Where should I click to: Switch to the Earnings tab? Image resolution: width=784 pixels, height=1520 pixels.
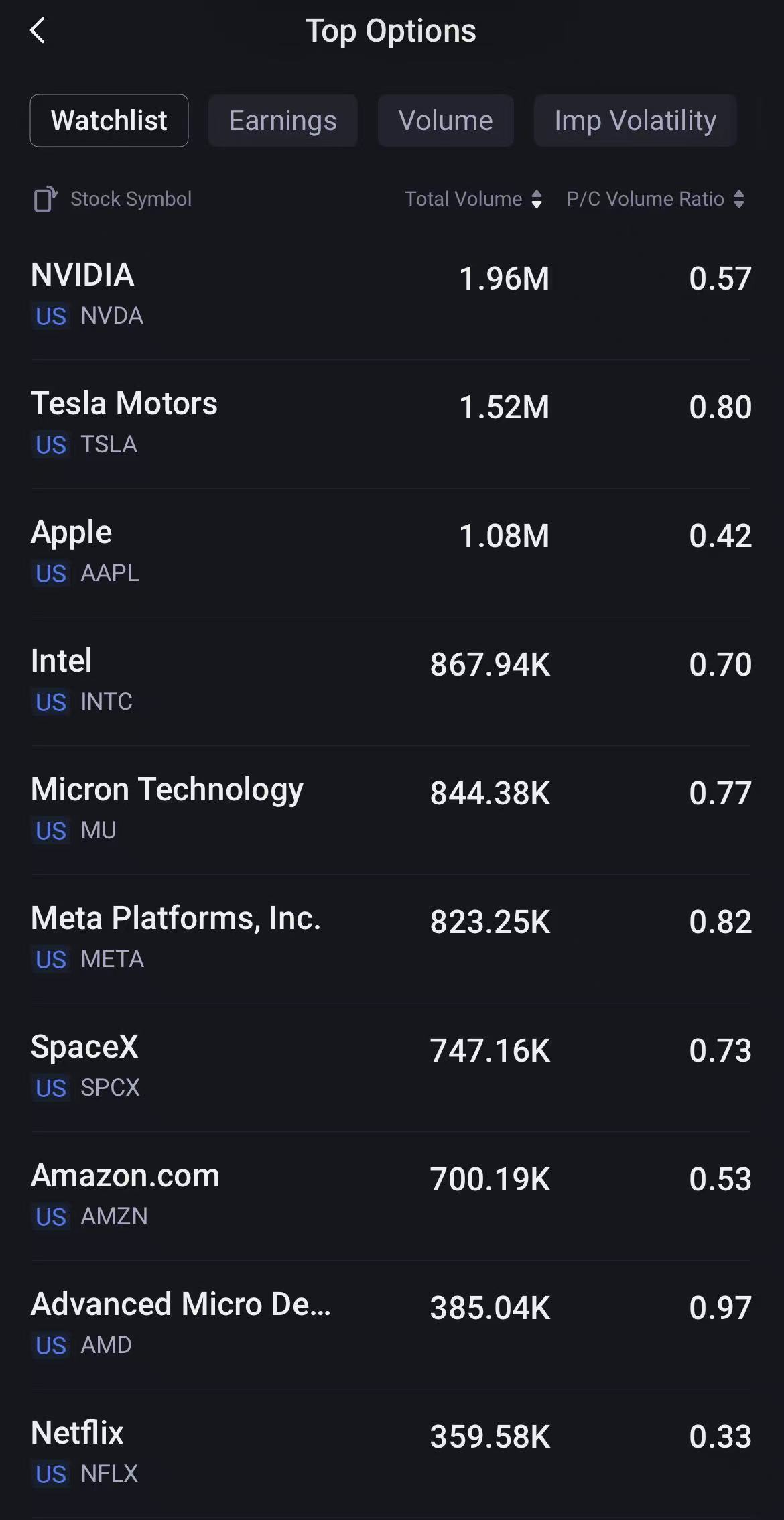283,121
